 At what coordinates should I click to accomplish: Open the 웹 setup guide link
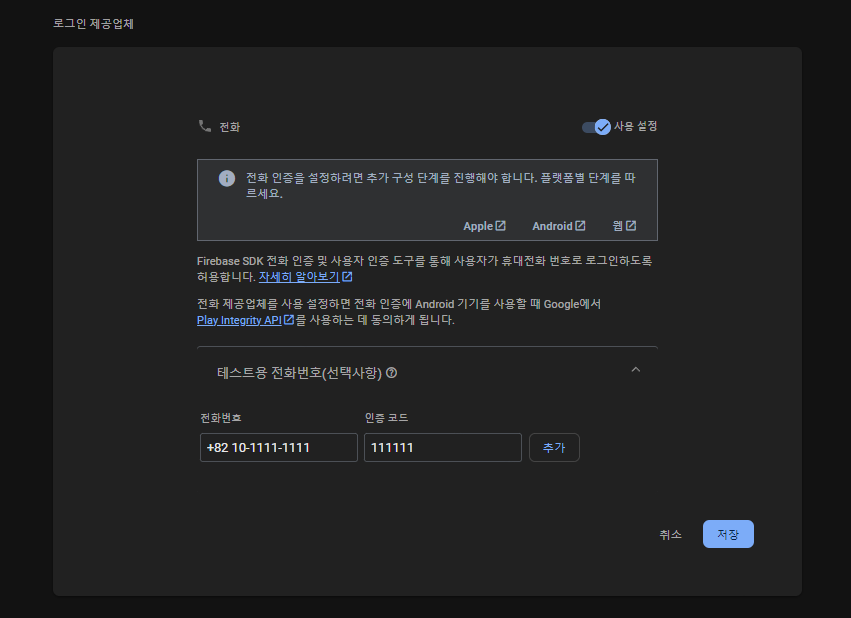tap(624, 226)
